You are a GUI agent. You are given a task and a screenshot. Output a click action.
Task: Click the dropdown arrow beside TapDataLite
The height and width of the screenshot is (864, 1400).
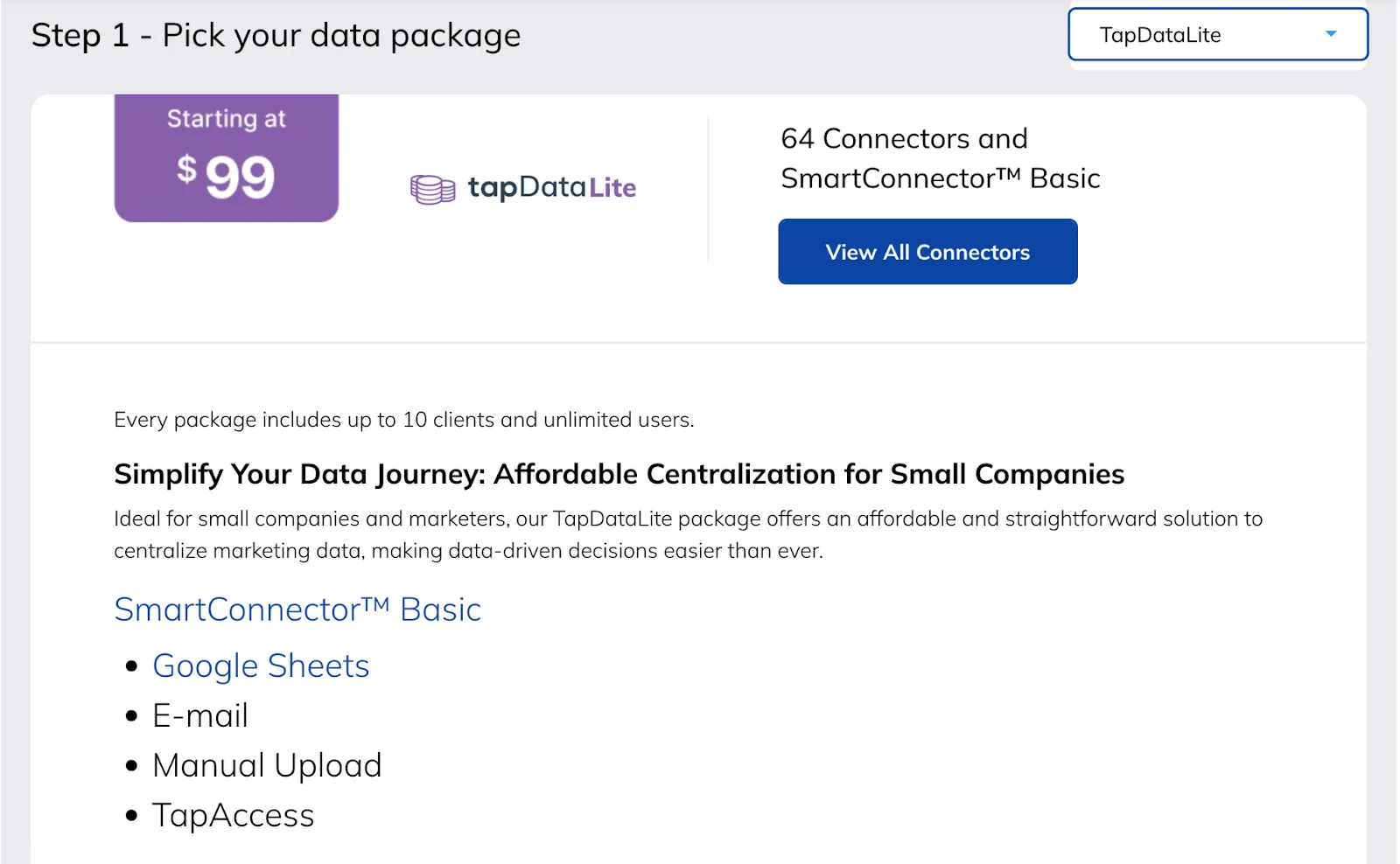click(1330, 34)
